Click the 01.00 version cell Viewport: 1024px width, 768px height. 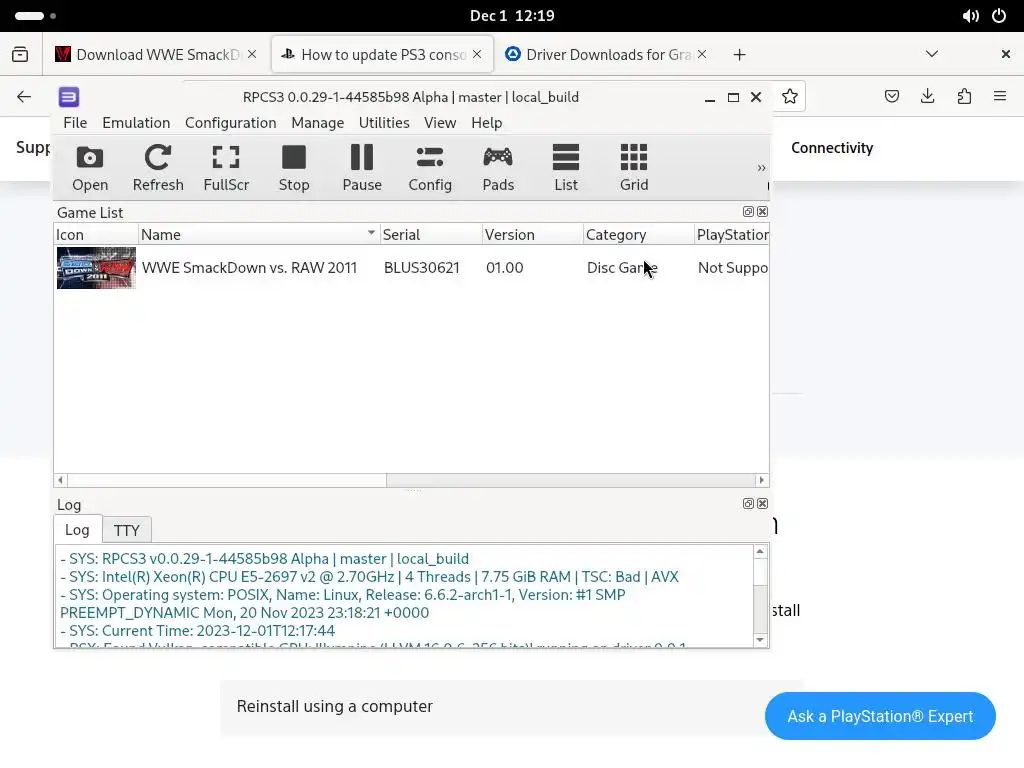tap(504, 268)
